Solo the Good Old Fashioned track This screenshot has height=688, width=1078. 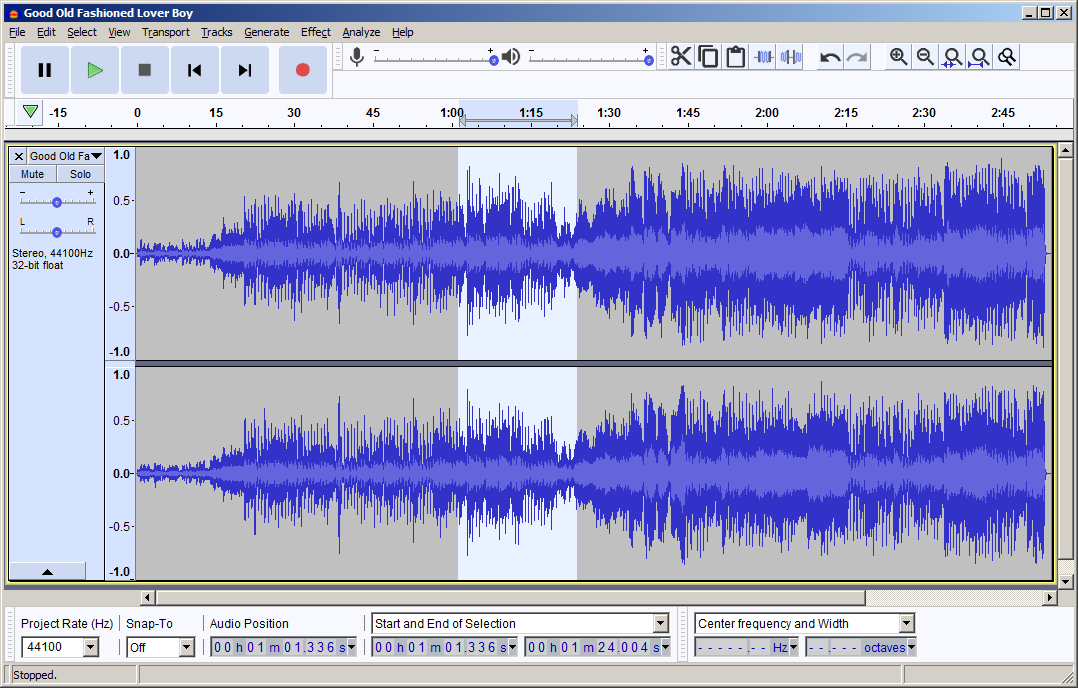pyautogui.click(x=80, y=174)
